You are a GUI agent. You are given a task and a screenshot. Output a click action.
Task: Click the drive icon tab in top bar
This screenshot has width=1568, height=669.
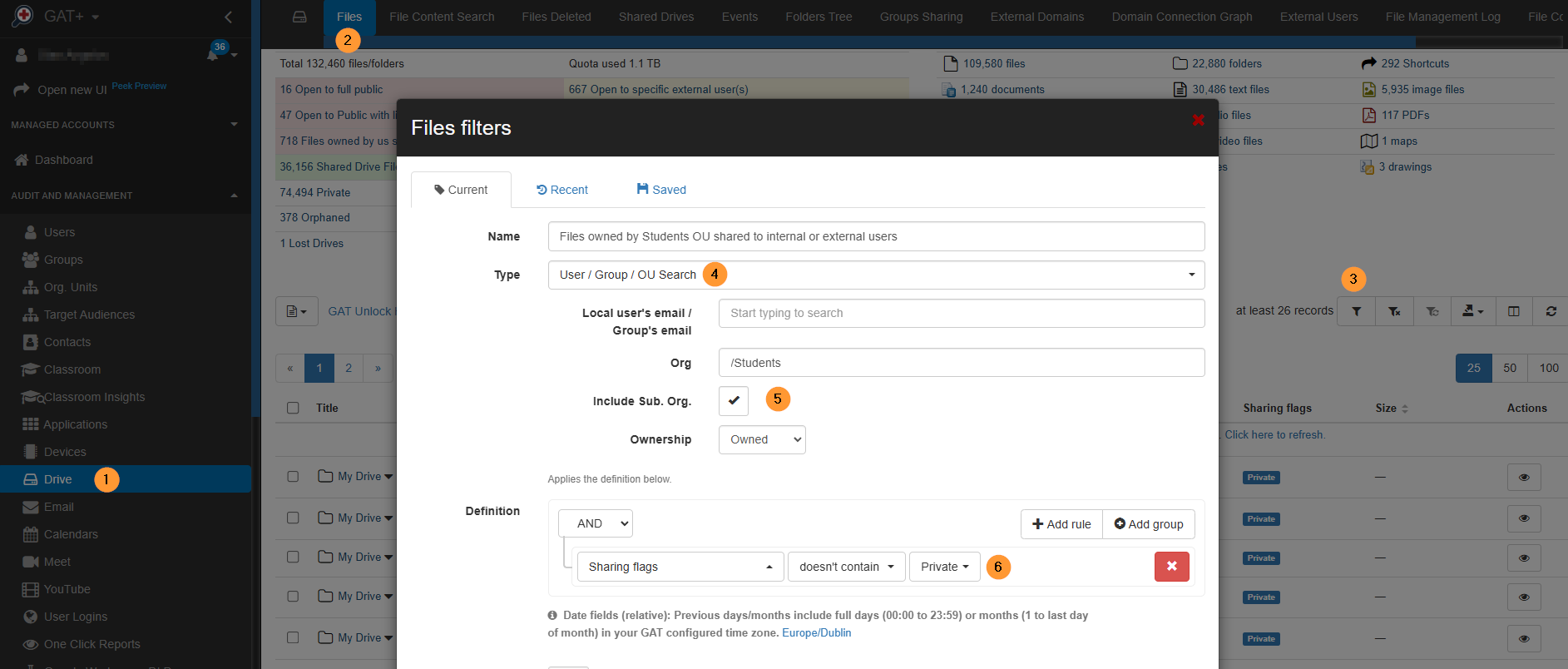coord(299,17)
